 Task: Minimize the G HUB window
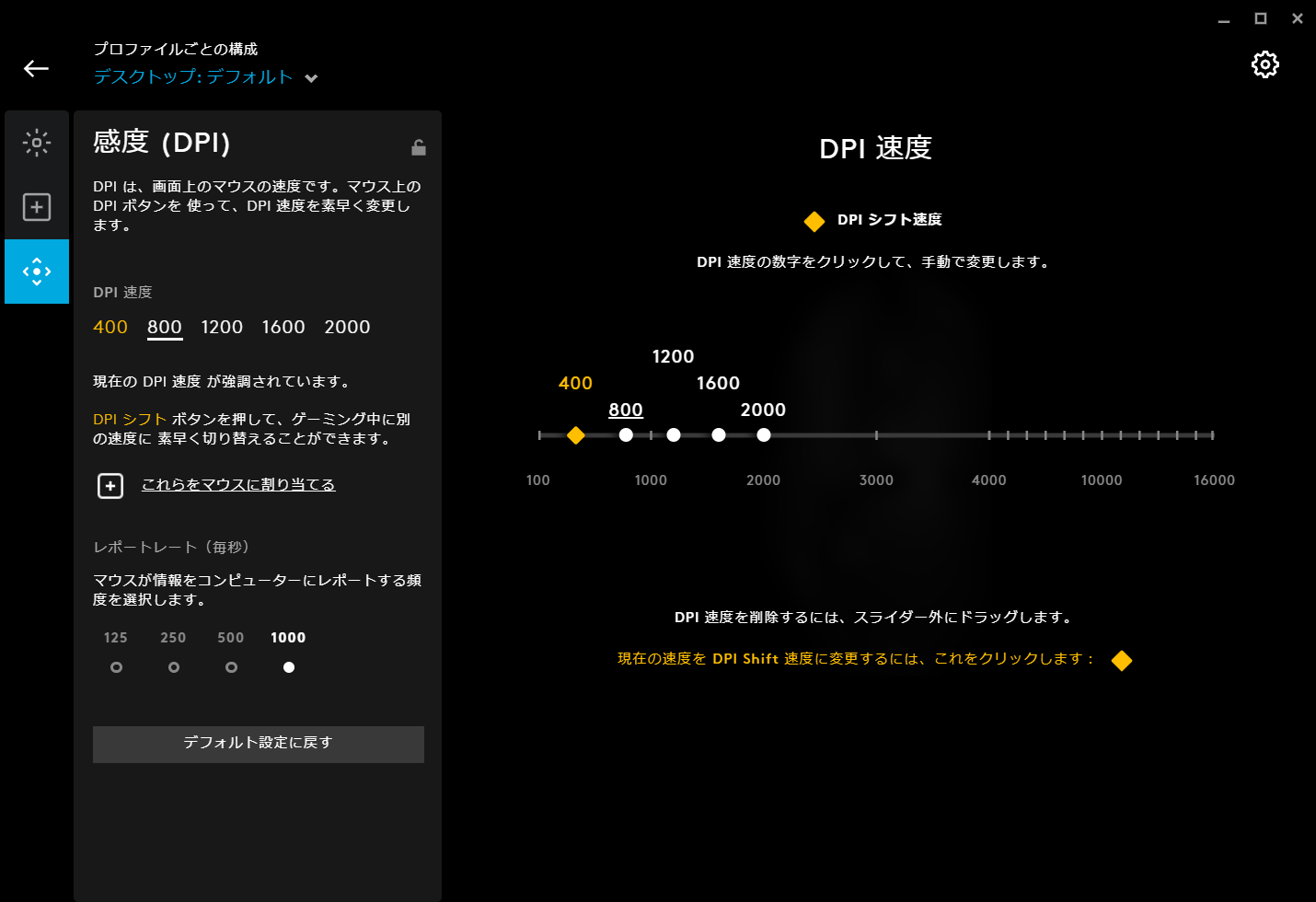[x=1224, y=19]
